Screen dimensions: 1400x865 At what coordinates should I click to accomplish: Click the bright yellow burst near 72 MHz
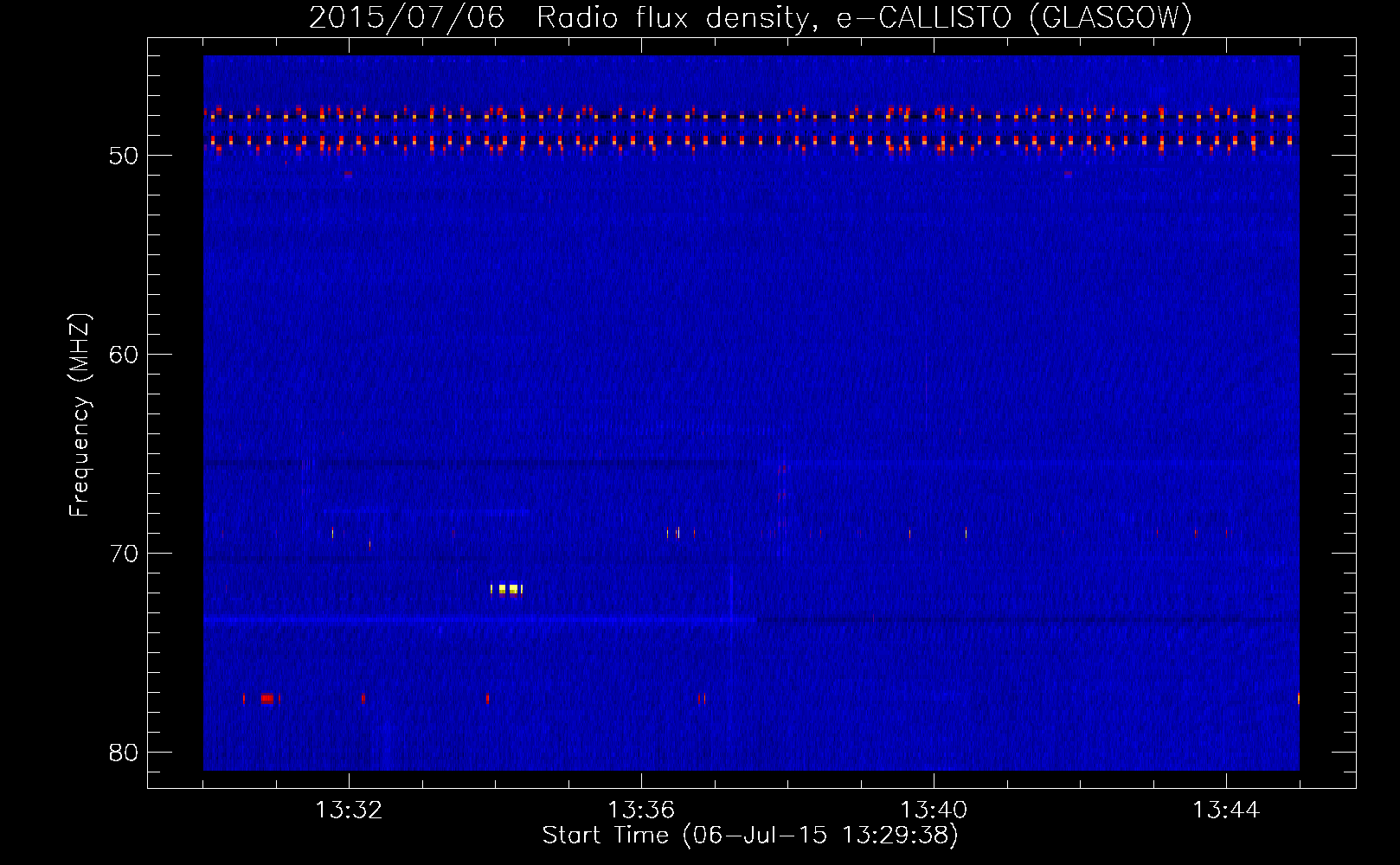pos(506,589)
